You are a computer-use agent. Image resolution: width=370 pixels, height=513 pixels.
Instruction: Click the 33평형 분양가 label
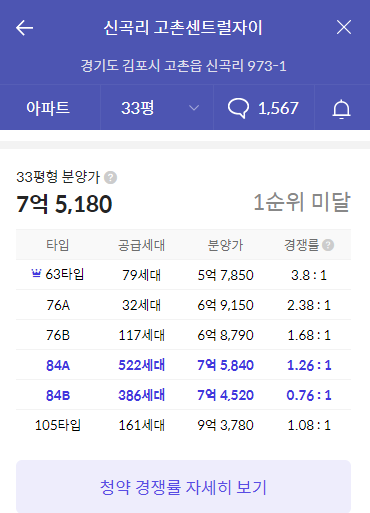(58, 177)
